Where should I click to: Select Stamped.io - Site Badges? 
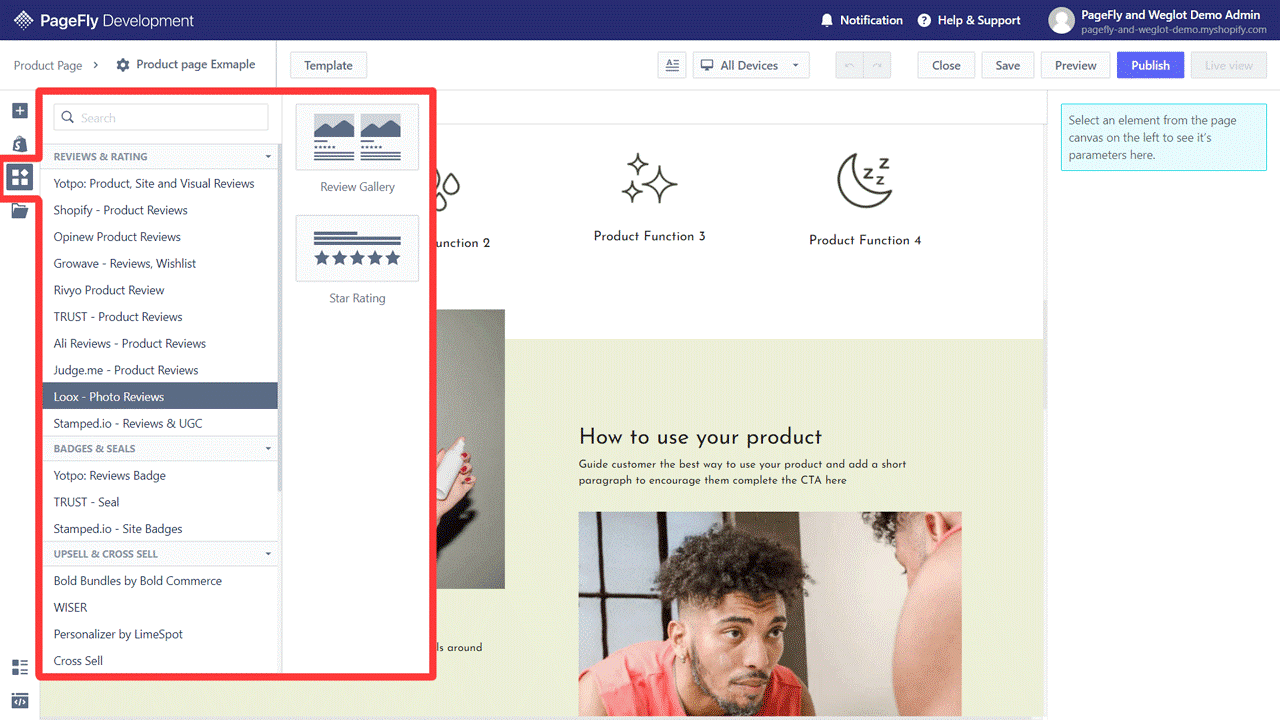coord(160,529)
